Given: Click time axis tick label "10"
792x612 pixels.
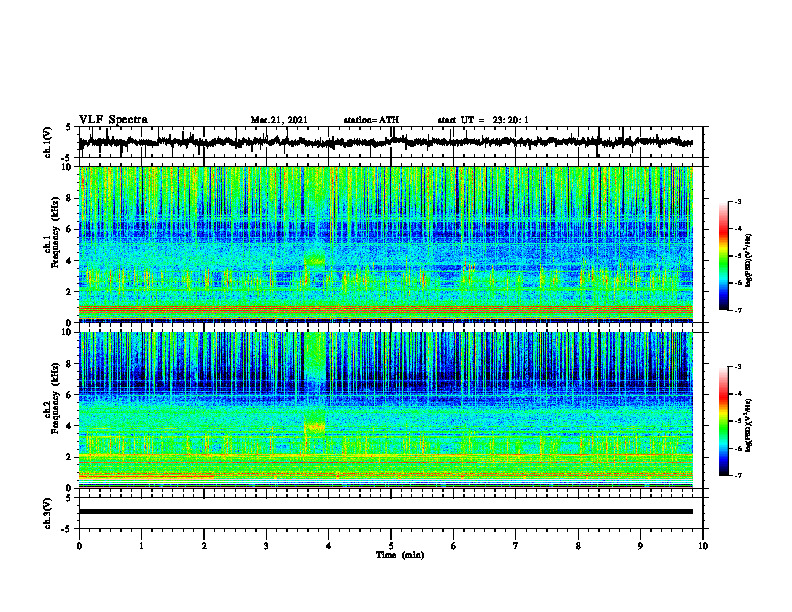Looking at the screenshot, I should pos(703,546).
